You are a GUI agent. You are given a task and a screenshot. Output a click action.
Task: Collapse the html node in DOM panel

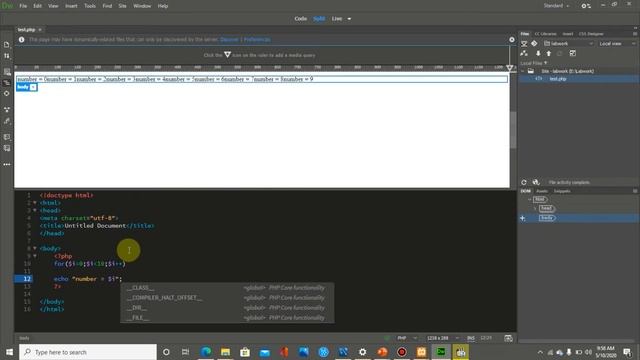click(529, 200)
